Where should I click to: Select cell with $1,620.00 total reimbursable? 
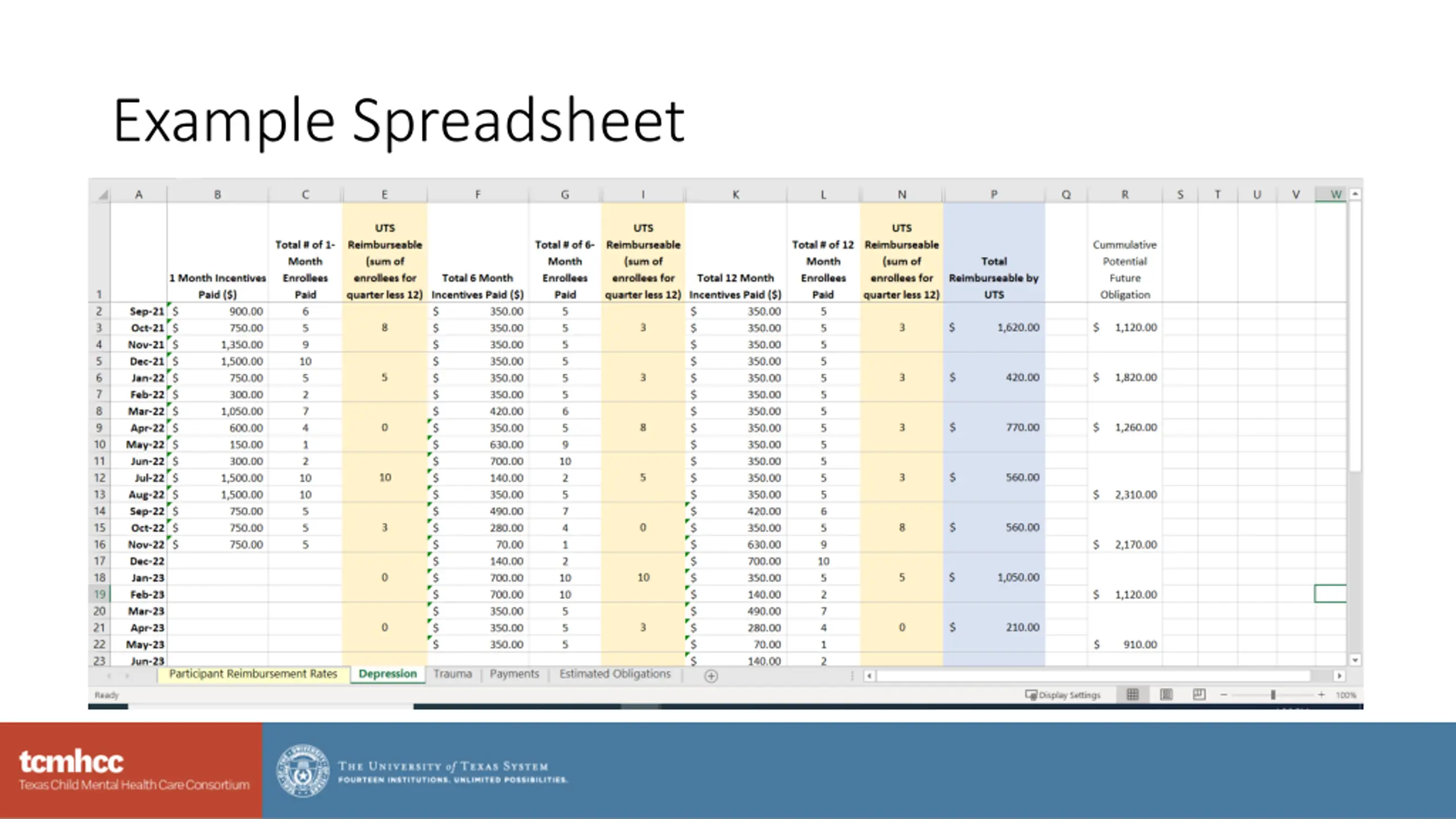click(x=994, y=328)
